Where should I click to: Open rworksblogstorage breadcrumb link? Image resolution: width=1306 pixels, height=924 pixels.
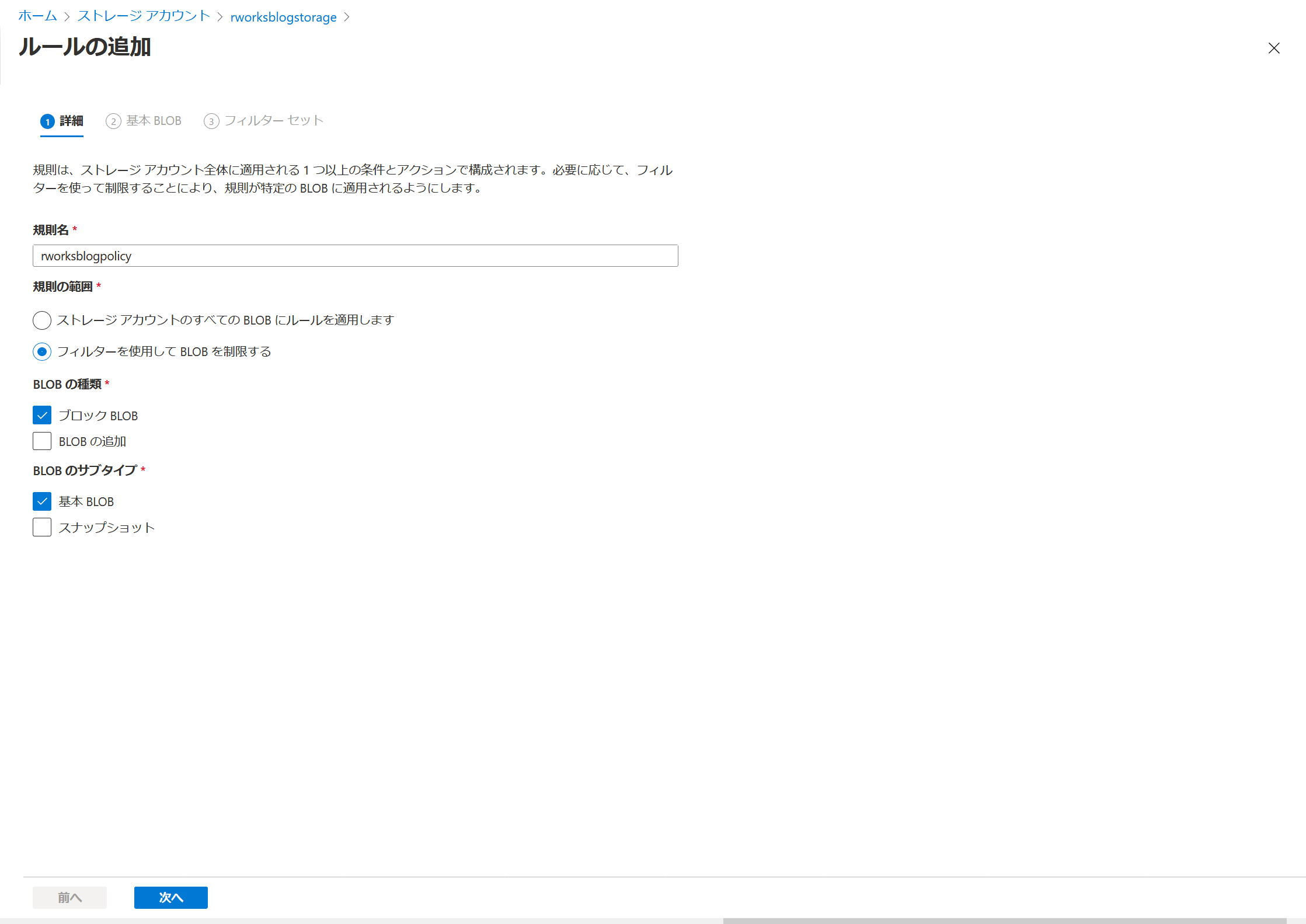283,17
